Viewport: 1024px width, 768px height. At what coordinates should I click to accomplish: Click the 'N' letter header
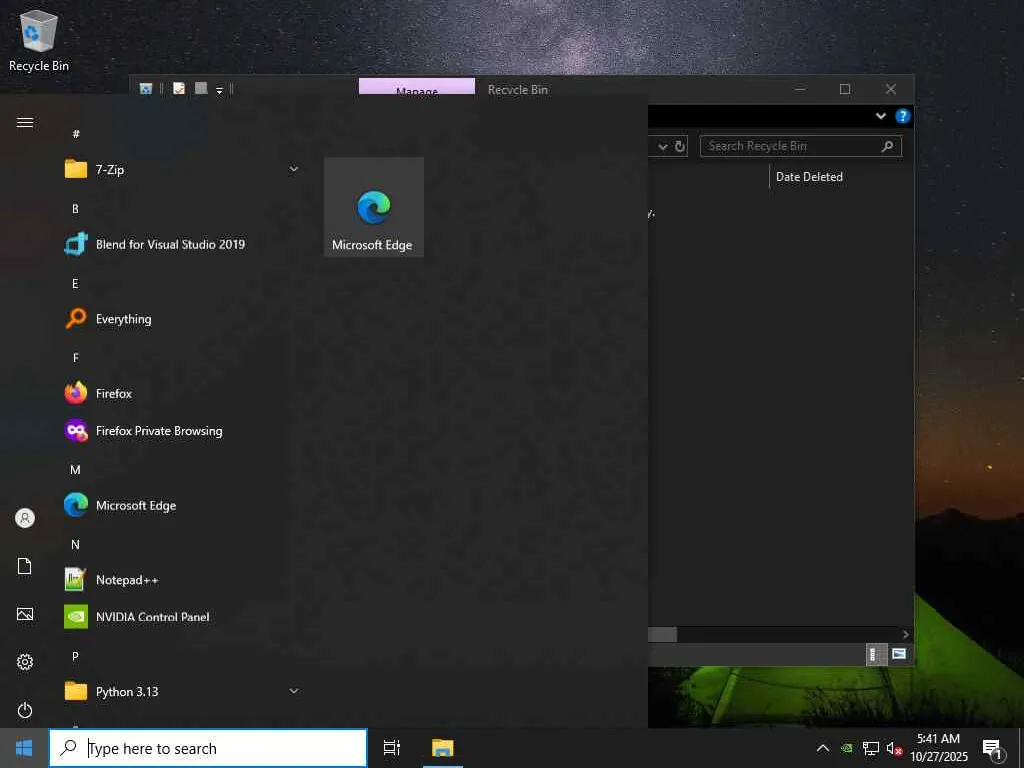click(75, 545)
